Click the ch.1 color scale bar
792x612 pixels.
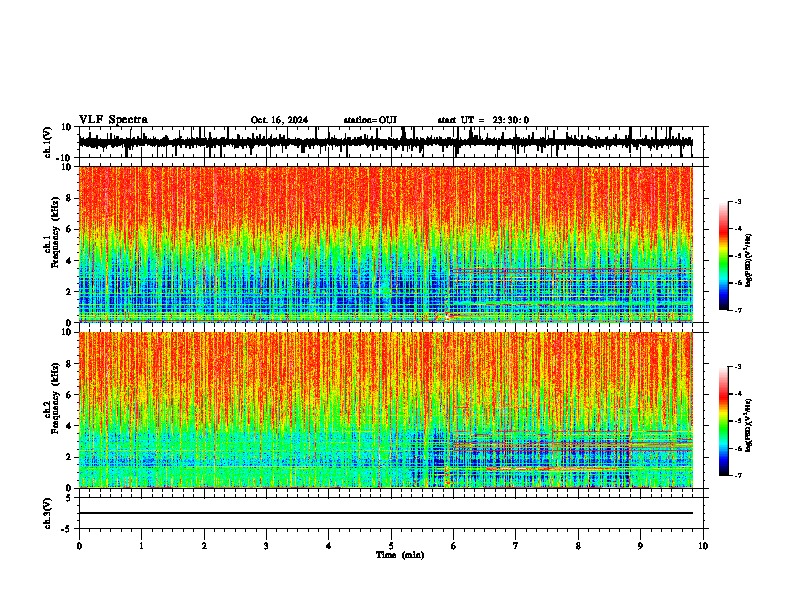[x=723, y=256]
